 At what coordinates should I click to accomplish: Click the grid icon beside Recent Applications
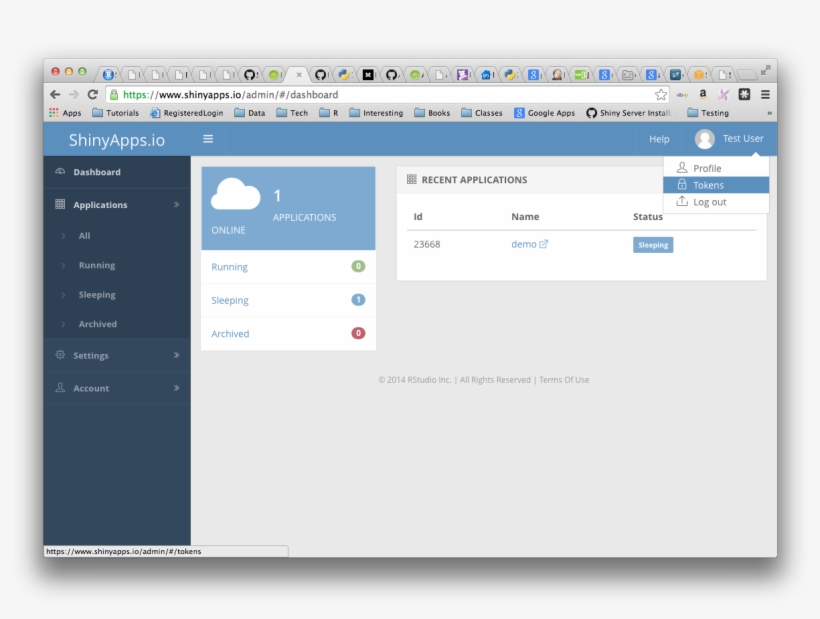click(x=410, y=179)
